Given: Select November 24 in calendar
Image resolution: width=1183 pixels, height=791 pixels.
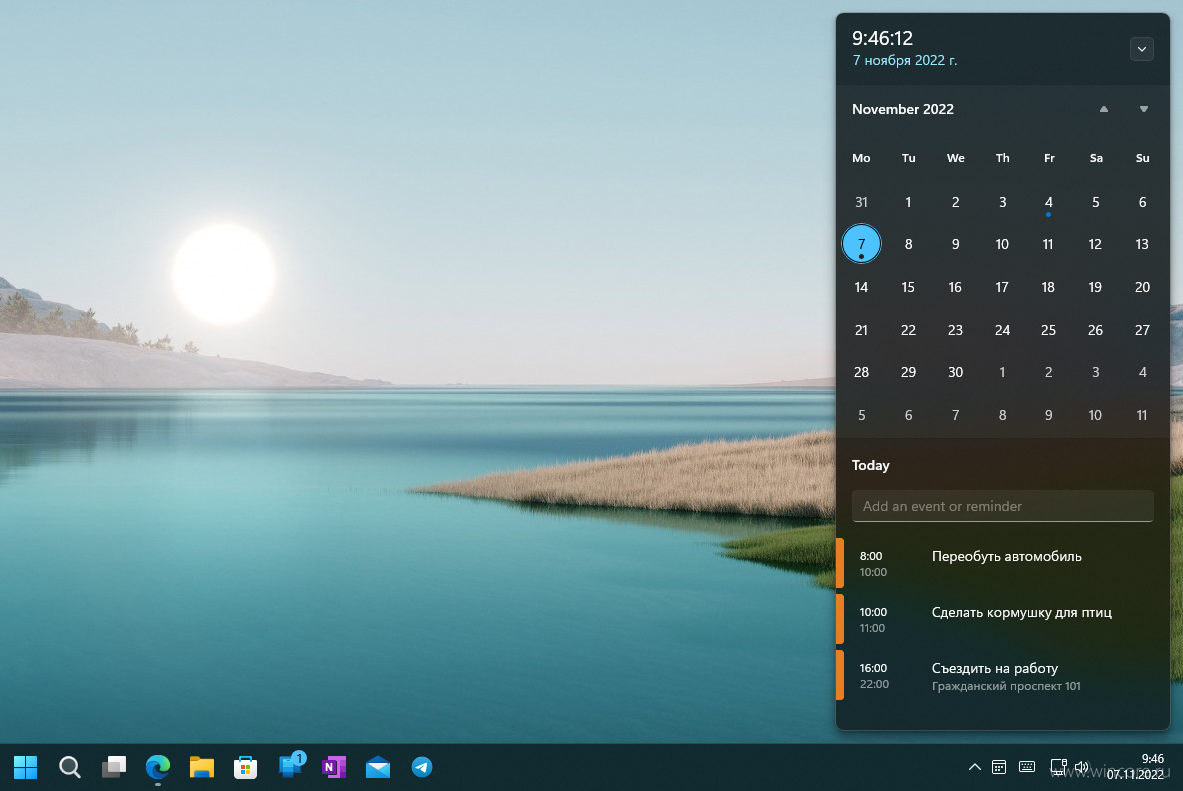Looking at the screenshot, I should pos(1001,330).
